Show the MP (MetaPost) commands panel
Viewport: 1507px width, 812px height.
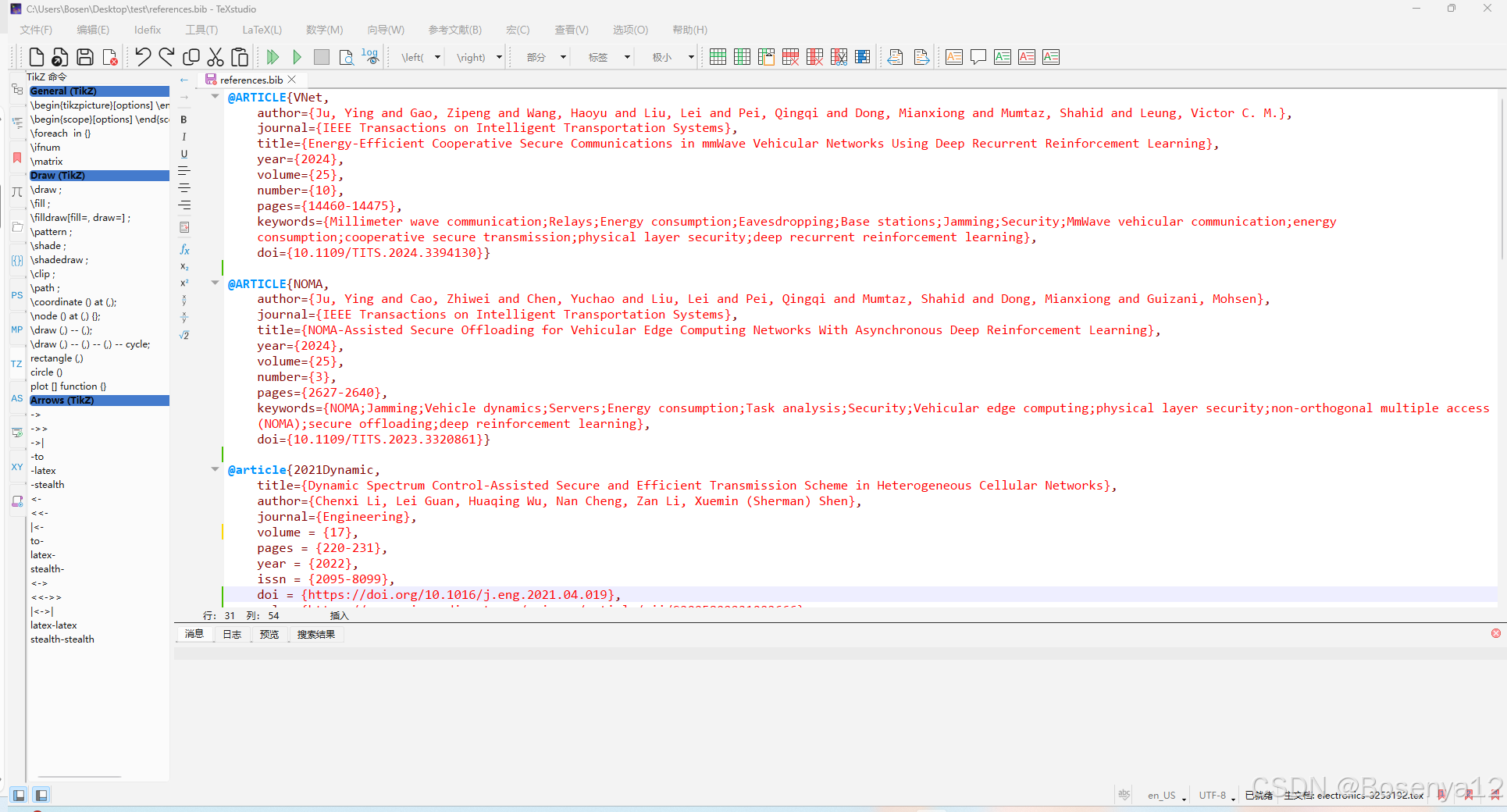tap(17, 329)
